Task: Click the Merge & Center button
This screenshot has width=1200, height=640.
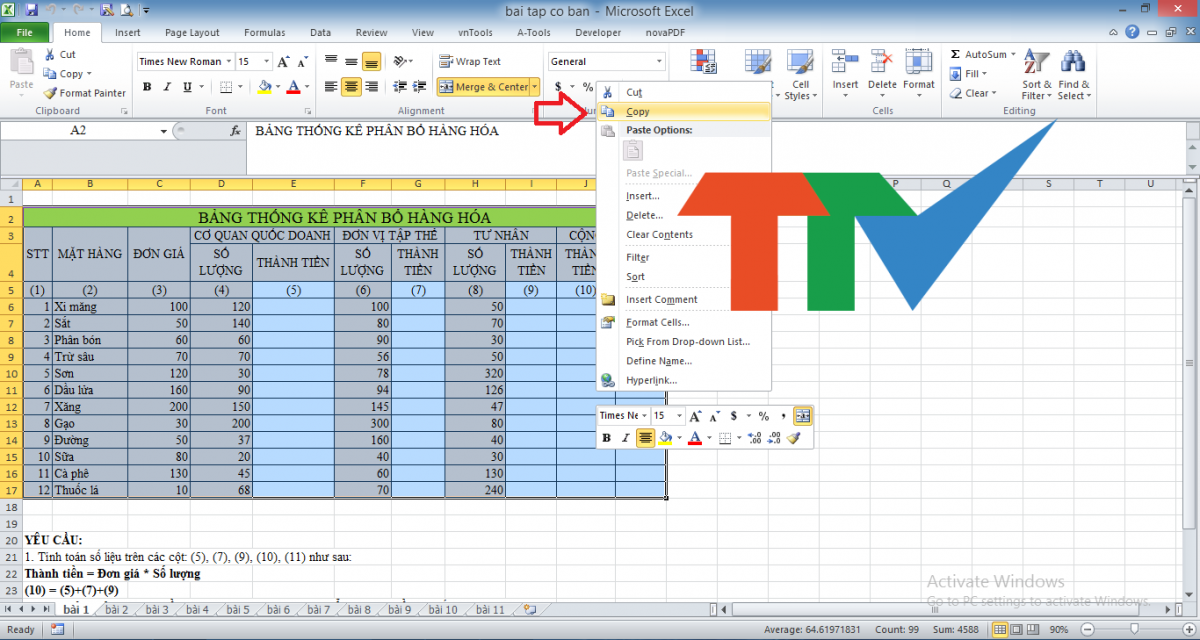Action: pos(483,87)
